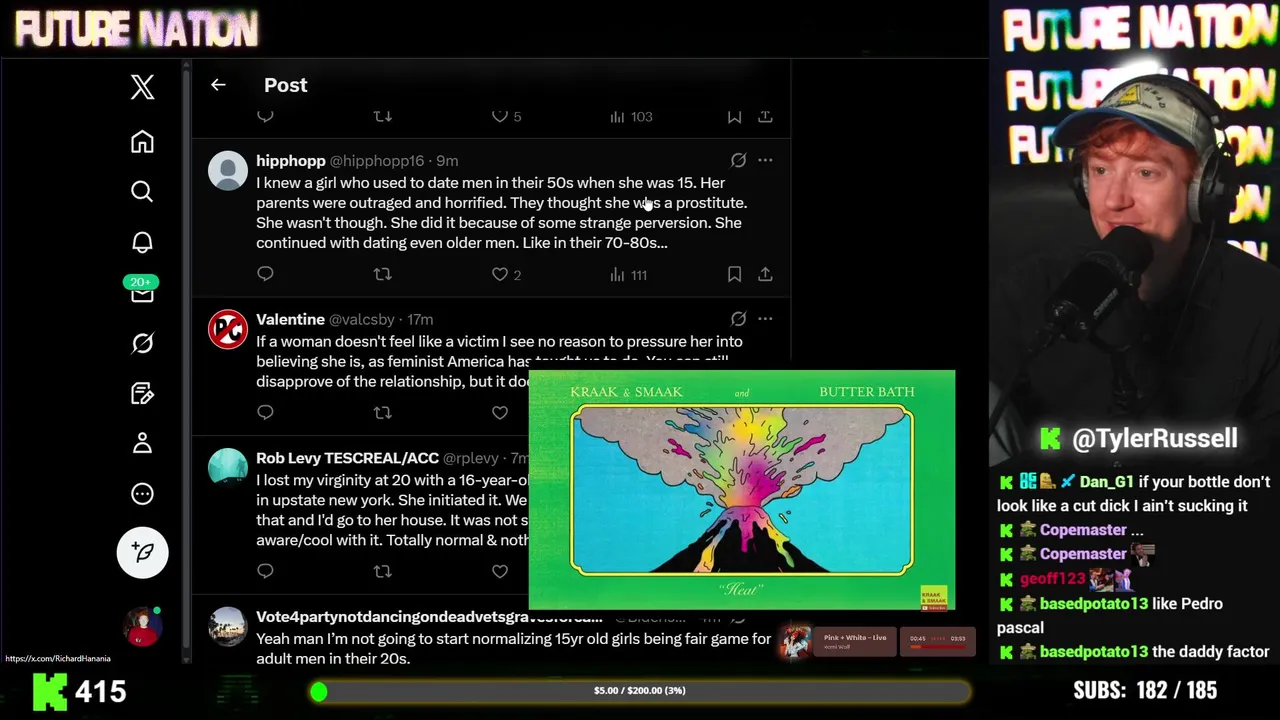
Task: Click geoff123 username in chat
Action: pos(1052,578)
